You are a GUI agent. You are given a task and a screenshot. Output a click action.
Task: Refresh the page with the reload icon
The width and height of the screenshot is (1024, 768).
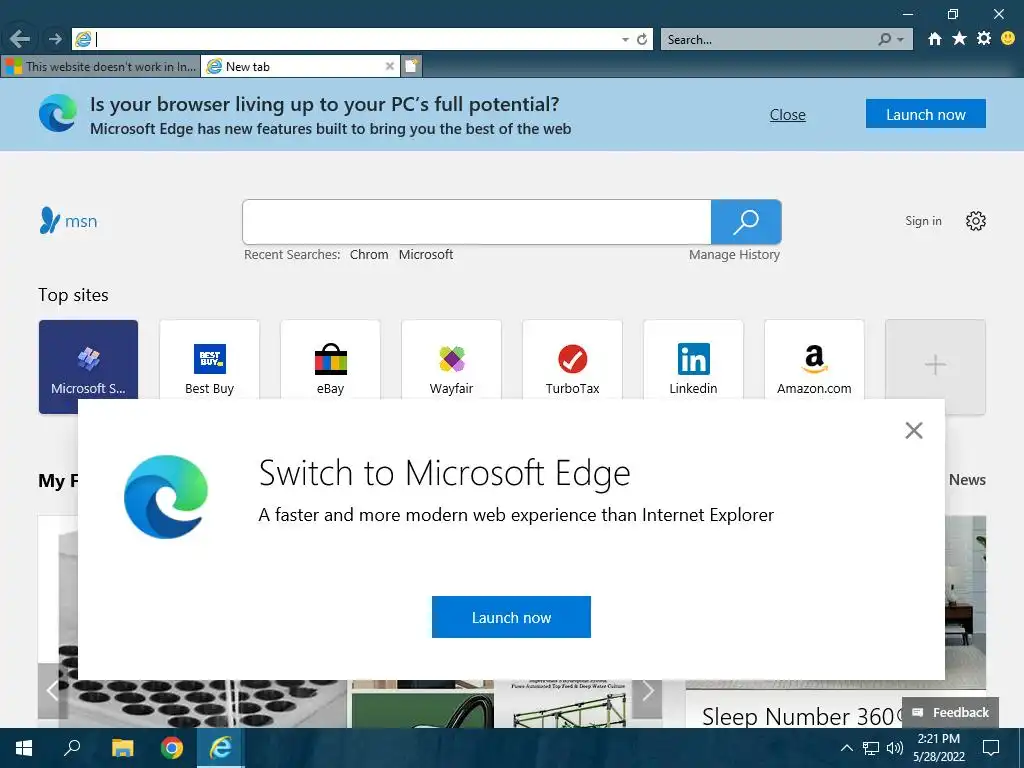[x=642, y=39]
